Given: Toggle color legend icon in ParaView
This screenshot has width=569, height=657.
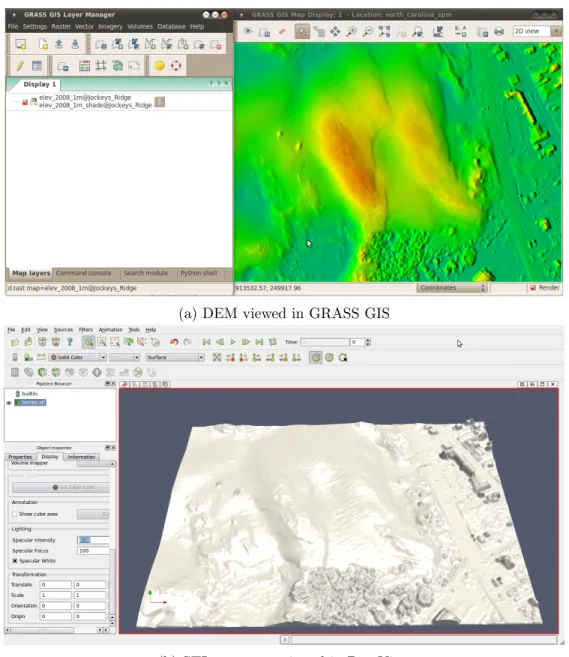Looking at the screenshot, I should tap(15, 357).
